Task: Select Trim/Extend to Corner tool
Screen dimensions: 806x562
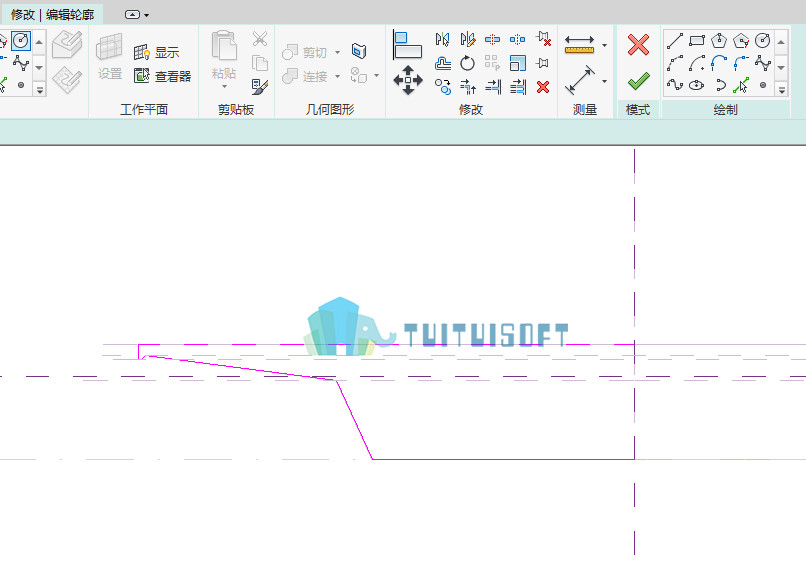Action: pyautogui.click(x=467, y=87)
